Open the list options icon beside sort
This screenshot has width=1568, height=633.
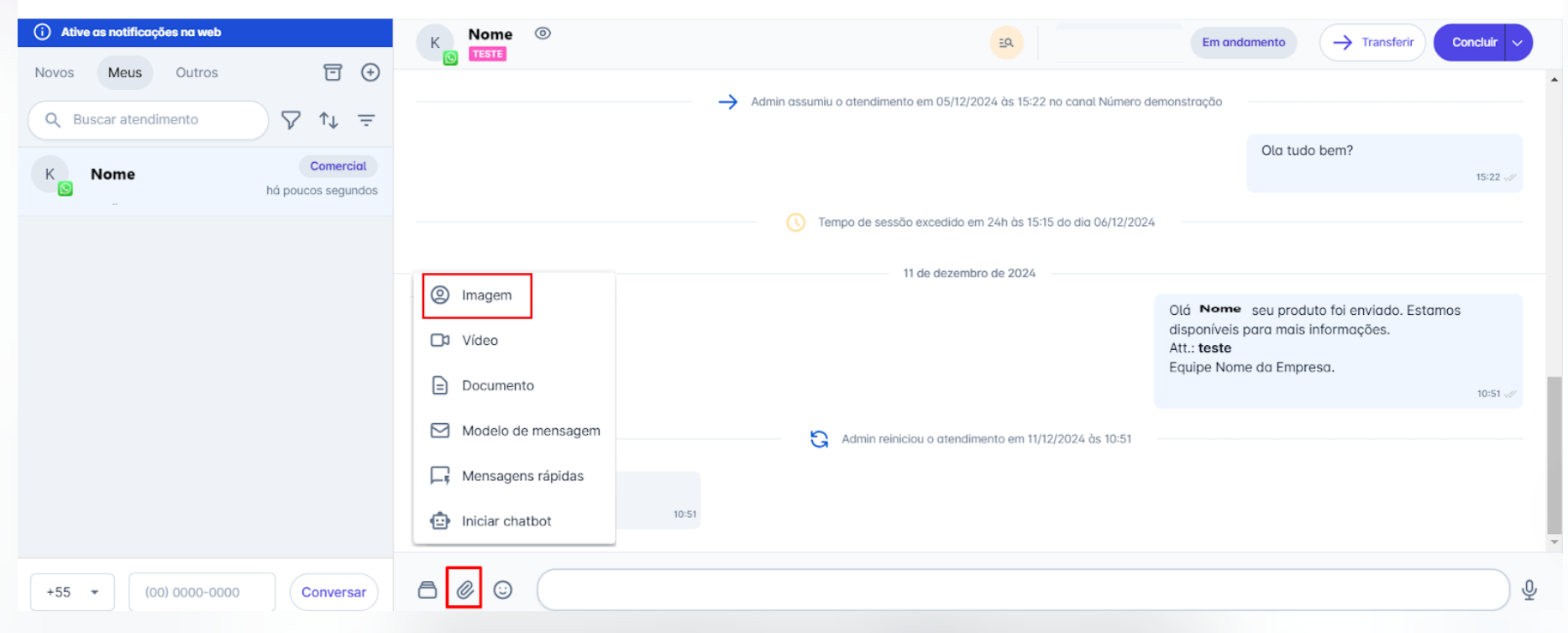tap(366, 120)
